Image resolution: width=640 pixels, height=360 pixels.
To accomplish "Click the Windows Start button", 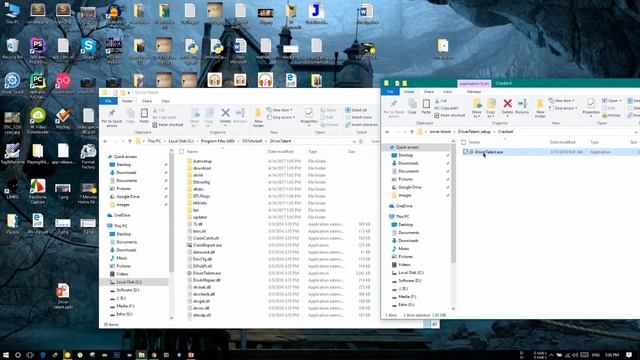I will click(6, 355).
